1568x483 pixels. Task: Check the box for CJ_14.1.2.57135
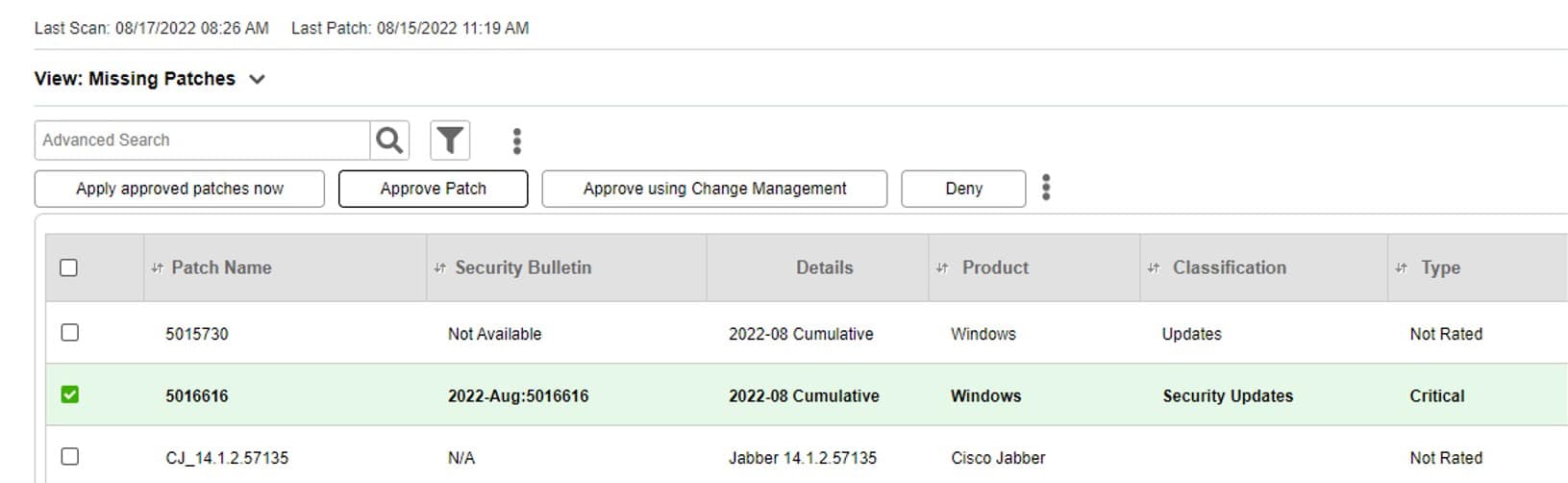tap(69, 456)
